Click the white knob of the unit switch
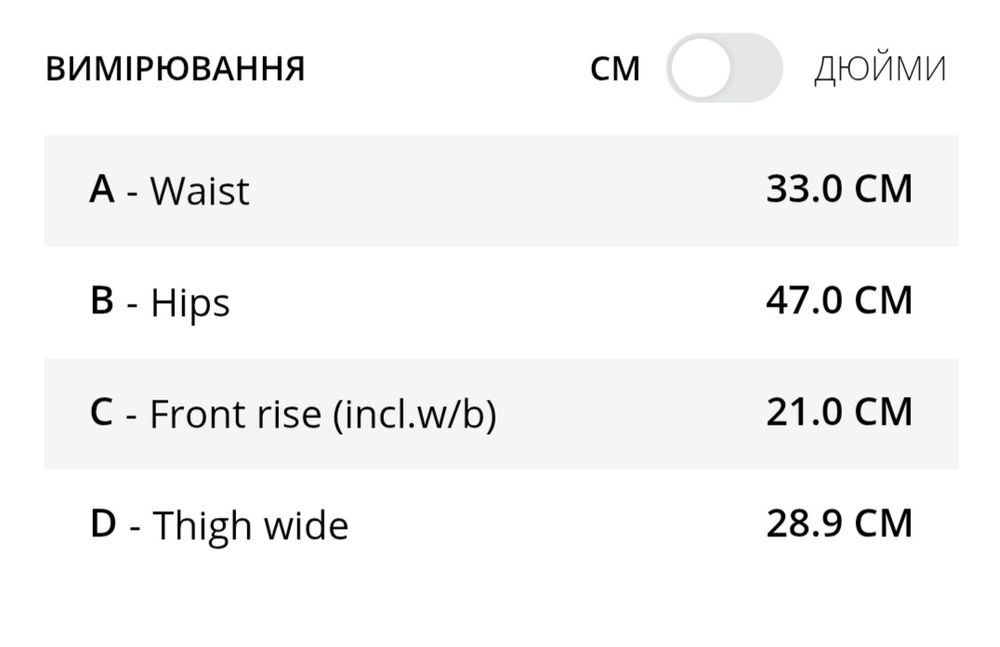This screenshot has width=1000, height=647. click(x=700, y=68)
